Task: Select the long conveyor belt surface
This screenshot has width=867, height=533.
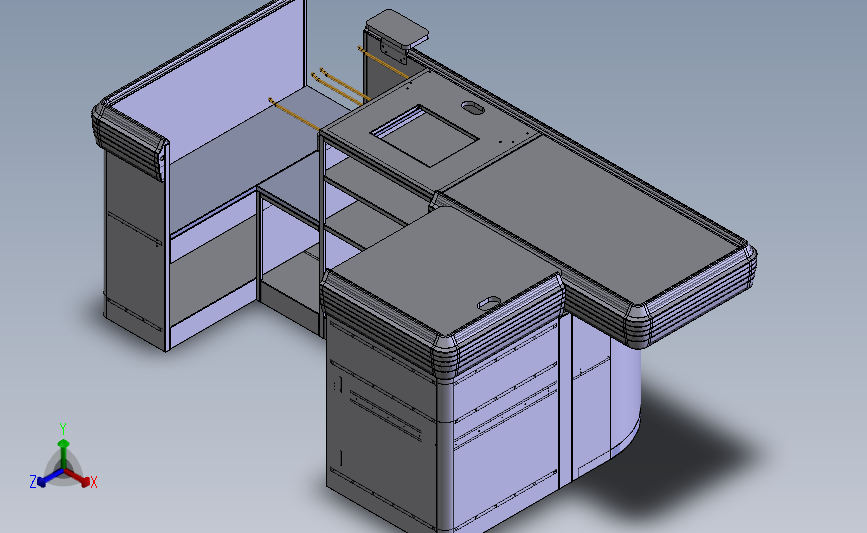Action: [594, 218]
